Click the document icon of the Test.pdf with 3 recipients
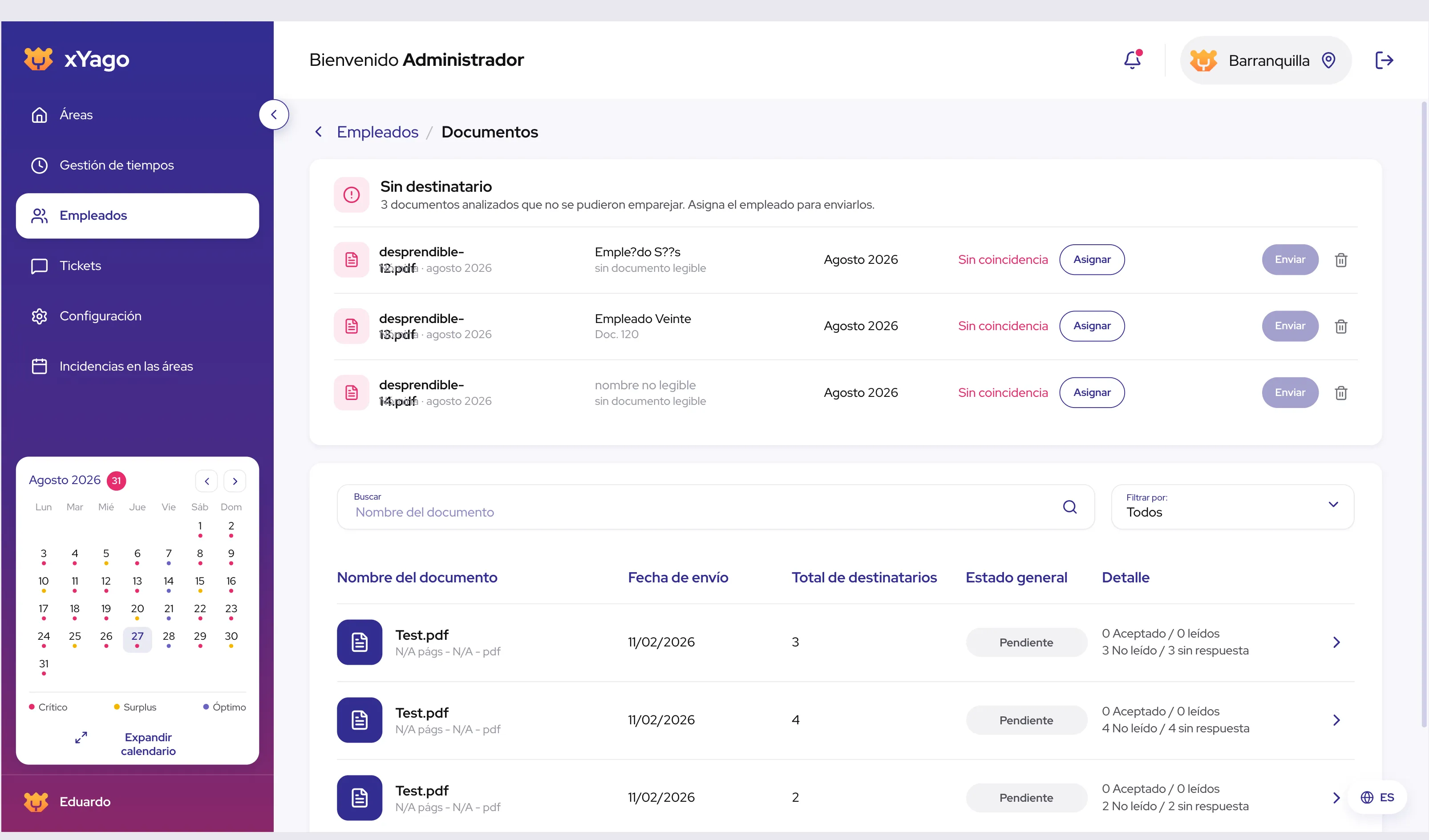The height and width of the screenshot is (840, 1429). [x=360, y=642]
